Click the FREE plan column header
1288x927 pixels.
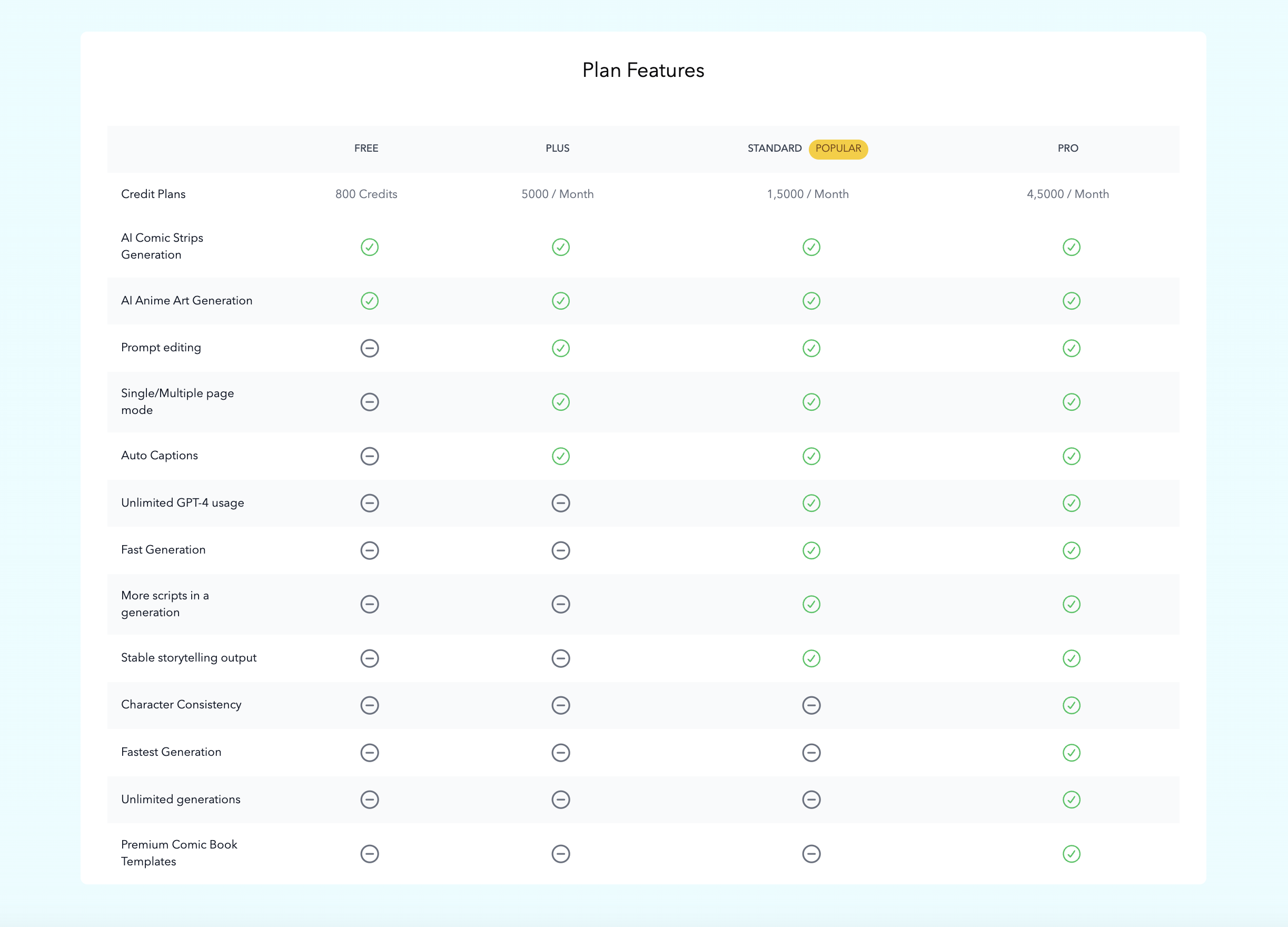(x=366, y=149)
